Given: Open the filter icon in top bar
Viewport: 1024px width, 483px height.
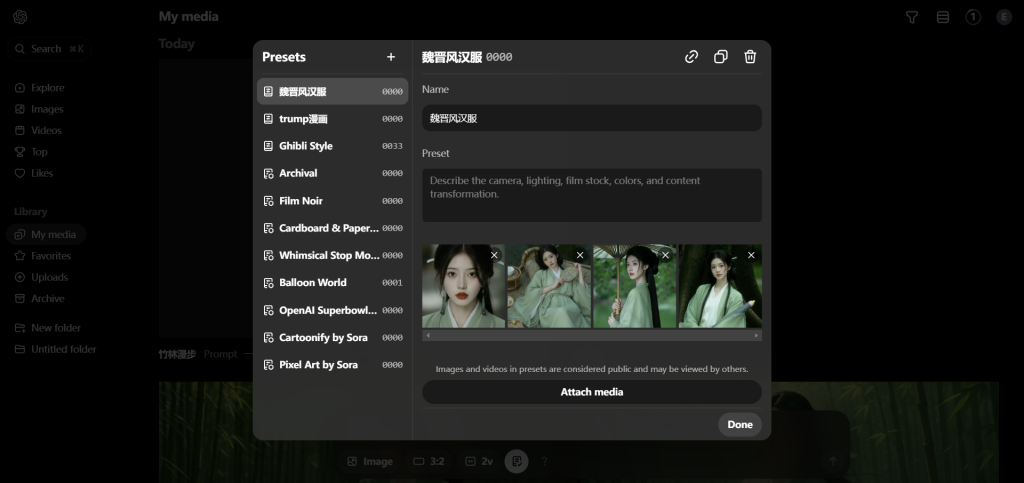Looking at the screenshot, I should 911,17.
